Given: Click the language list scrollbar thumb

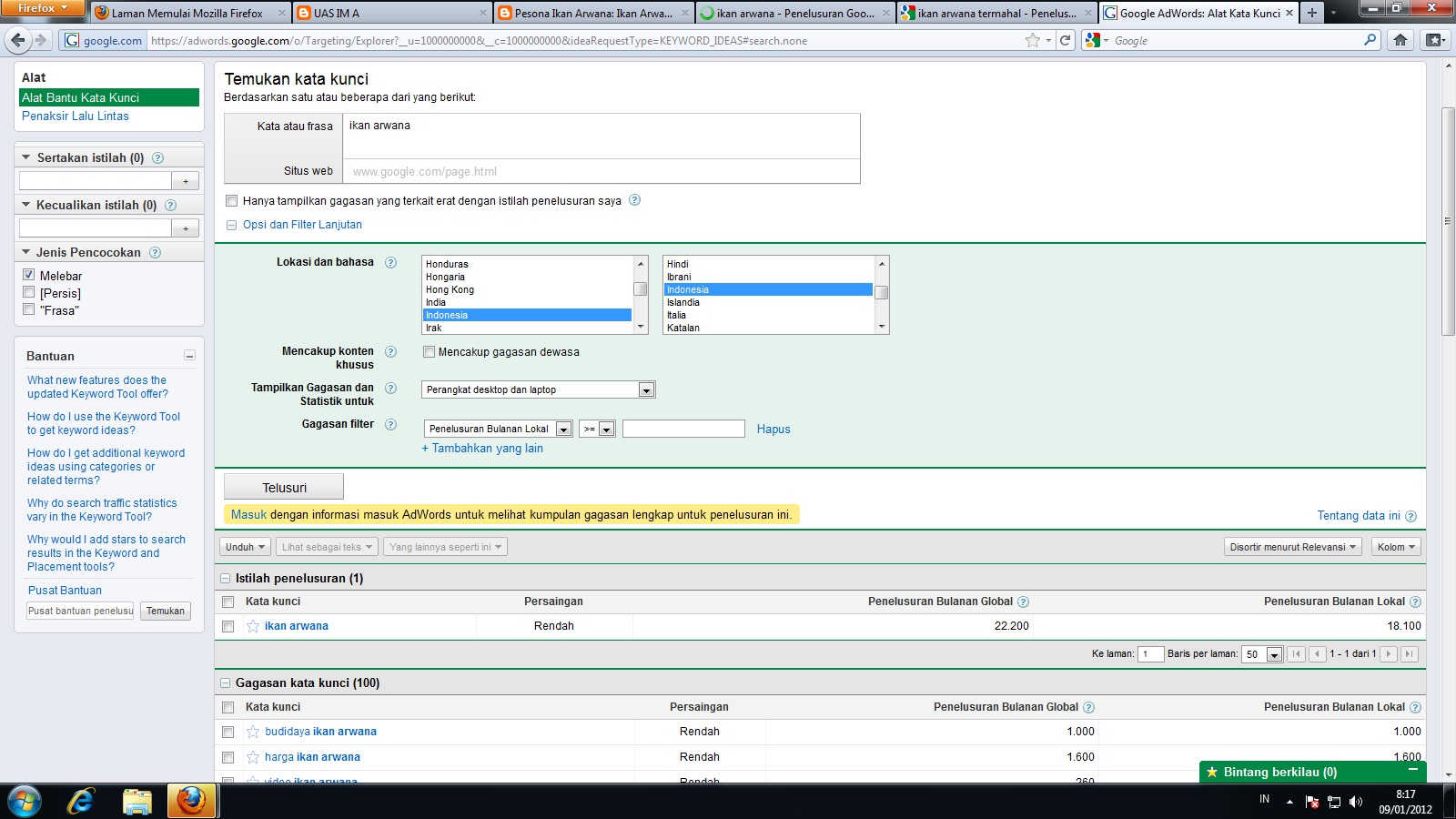Looking at the screenshot, I should click(x=881, y=292).
